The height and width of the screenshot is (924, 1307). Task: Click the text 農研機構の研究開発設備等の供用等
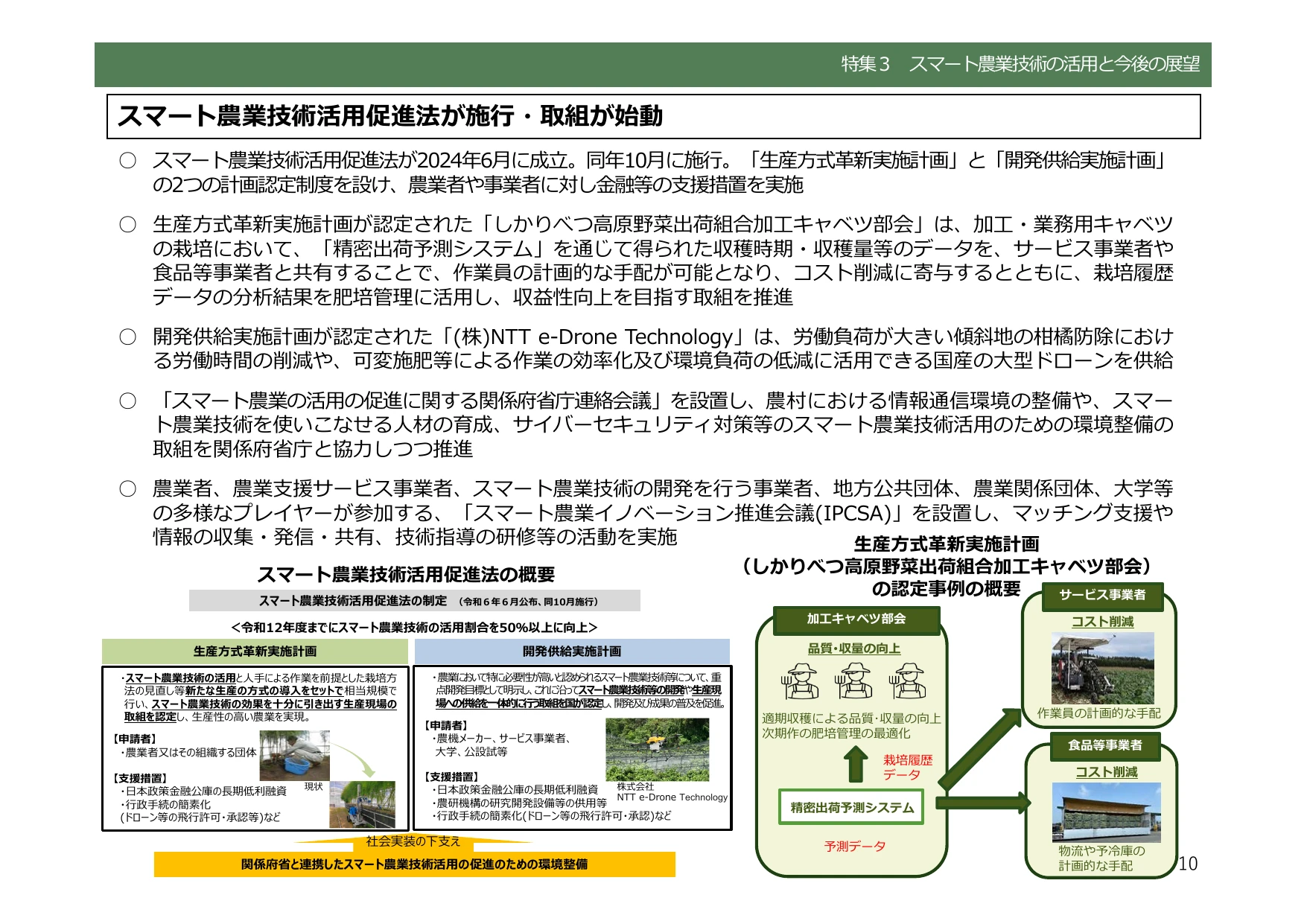coord(521,803)
